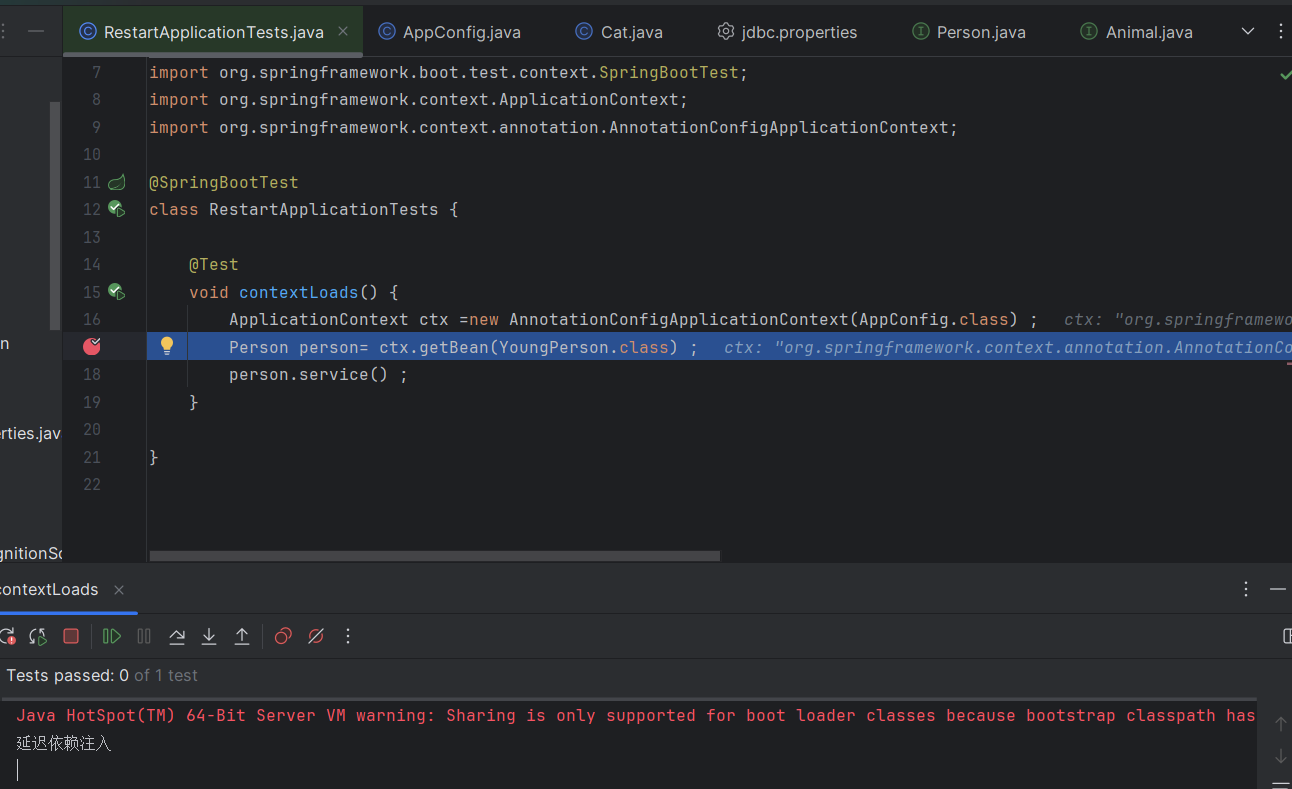Click the debug layout settings icon
Viewport: 1292px width, 789px height.
click(x=1286, y=636)
